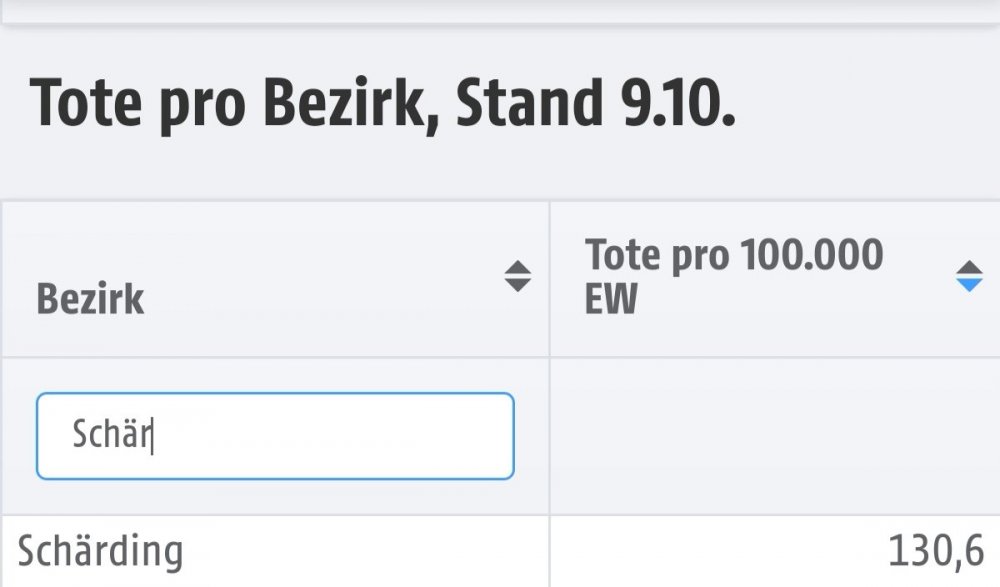Click the Tote pro 100.000 EW header label
The height and width of the screenshot is (587, 1000).
[734, 277]
